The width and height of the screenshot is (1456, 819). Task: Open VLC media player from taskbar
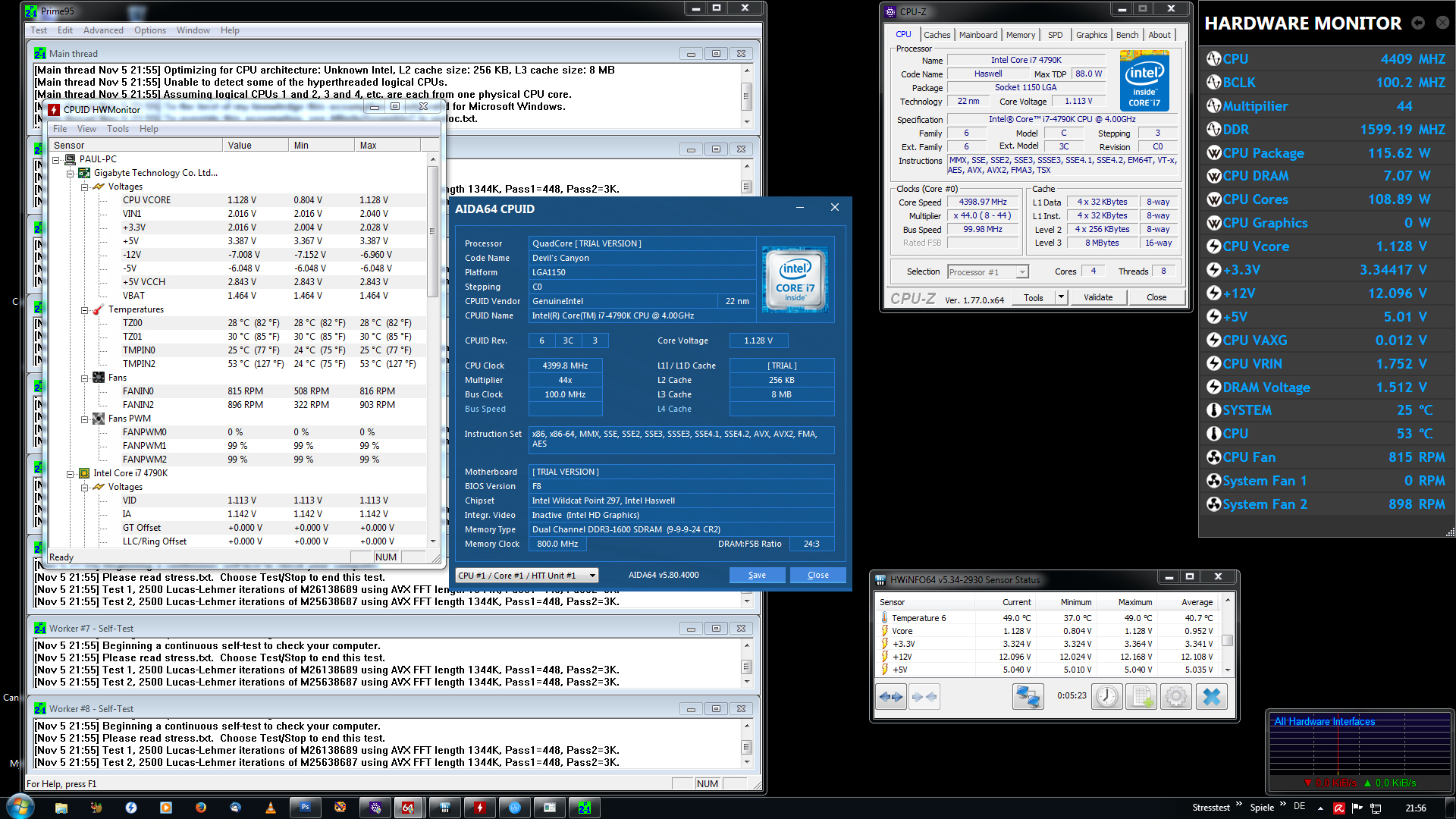pyautogui.click(x=270, y=808)
